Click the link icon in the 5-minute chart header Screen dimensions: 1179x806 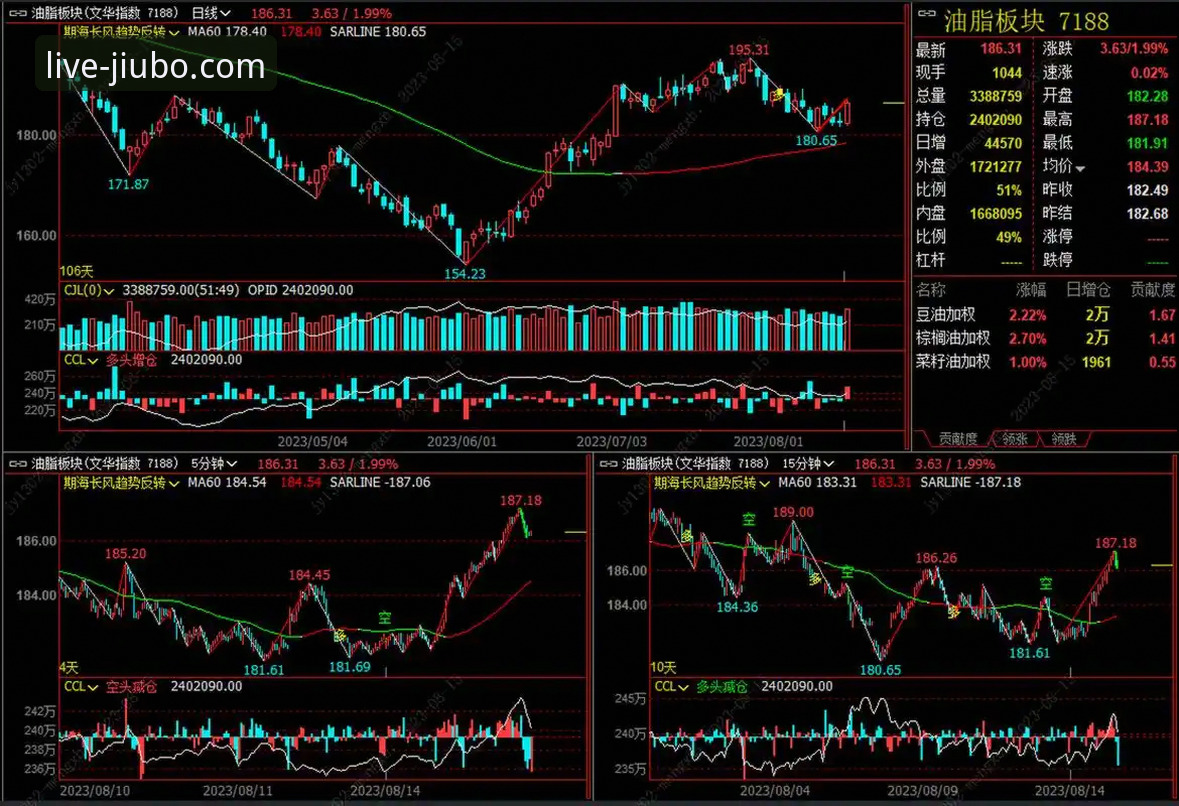17,464
